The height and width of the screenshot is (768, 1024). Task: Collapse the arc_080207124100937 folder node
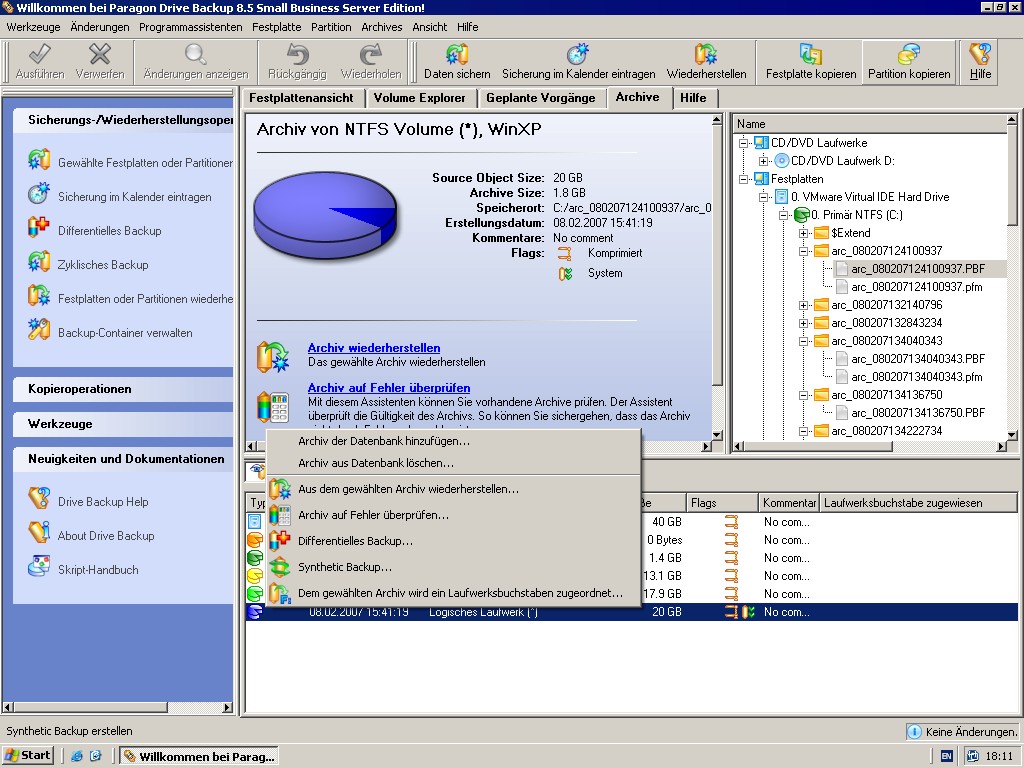803,251
